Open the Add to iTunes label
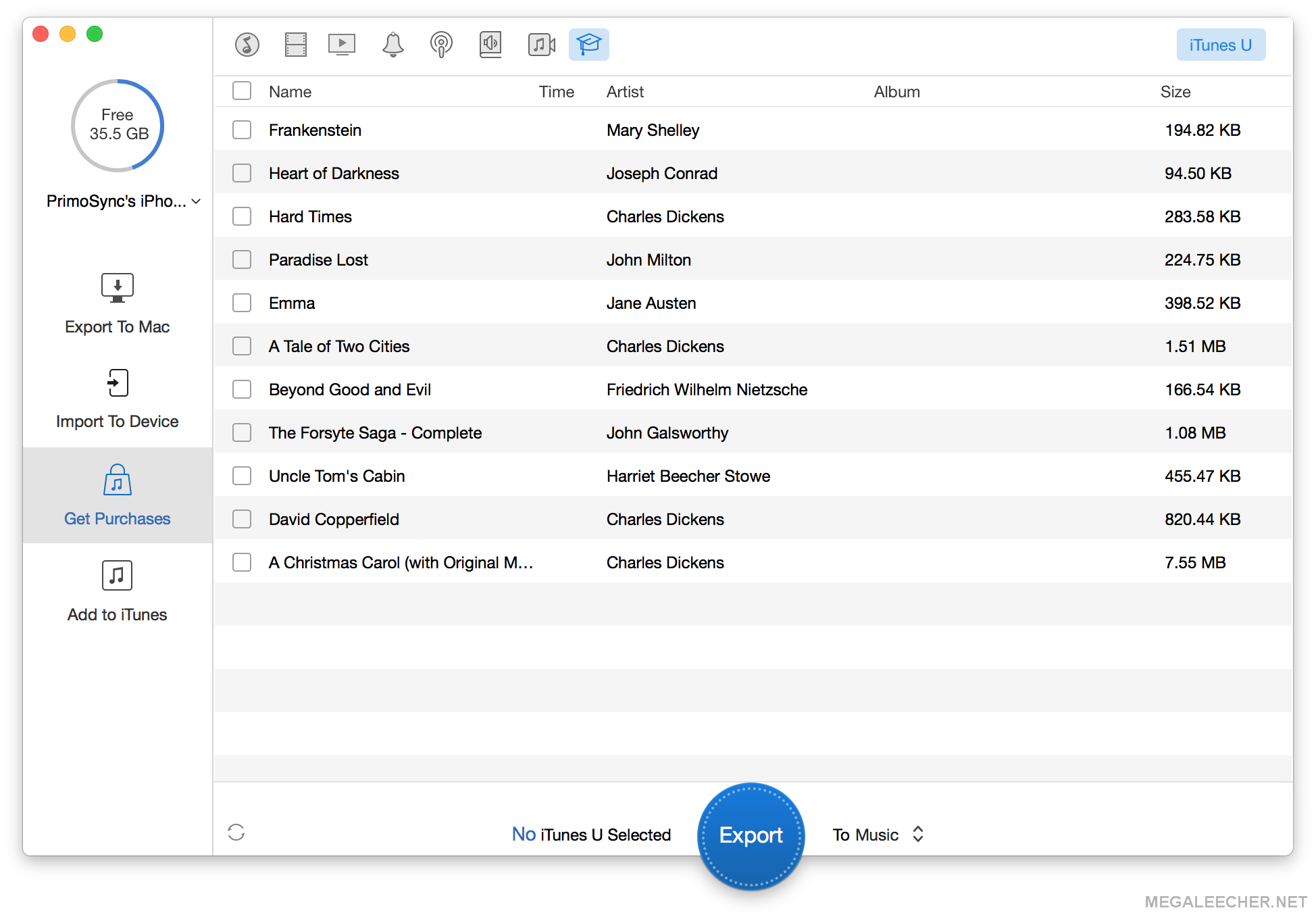The image size is (1316, 919). click(118, 615)
